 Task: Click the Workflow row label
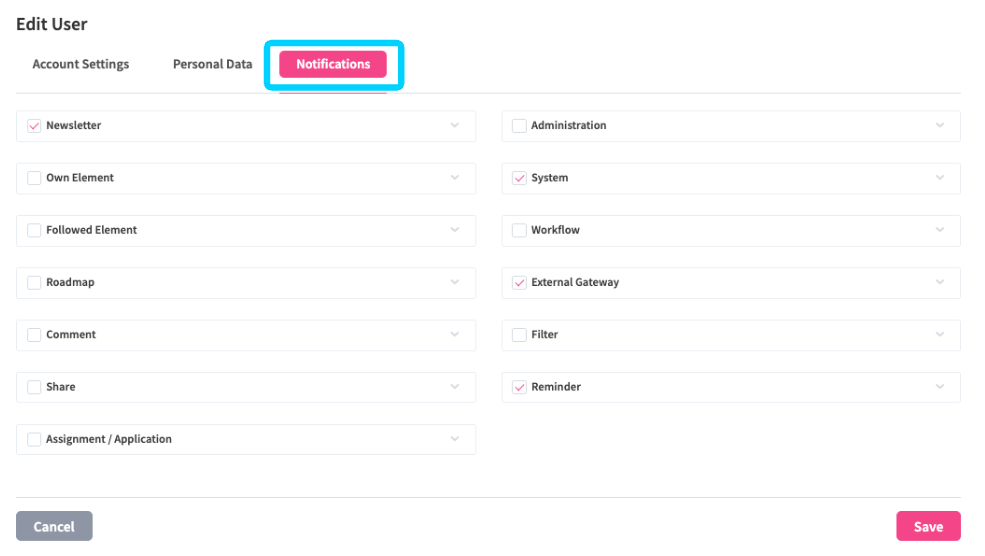[x=555, y=230]
